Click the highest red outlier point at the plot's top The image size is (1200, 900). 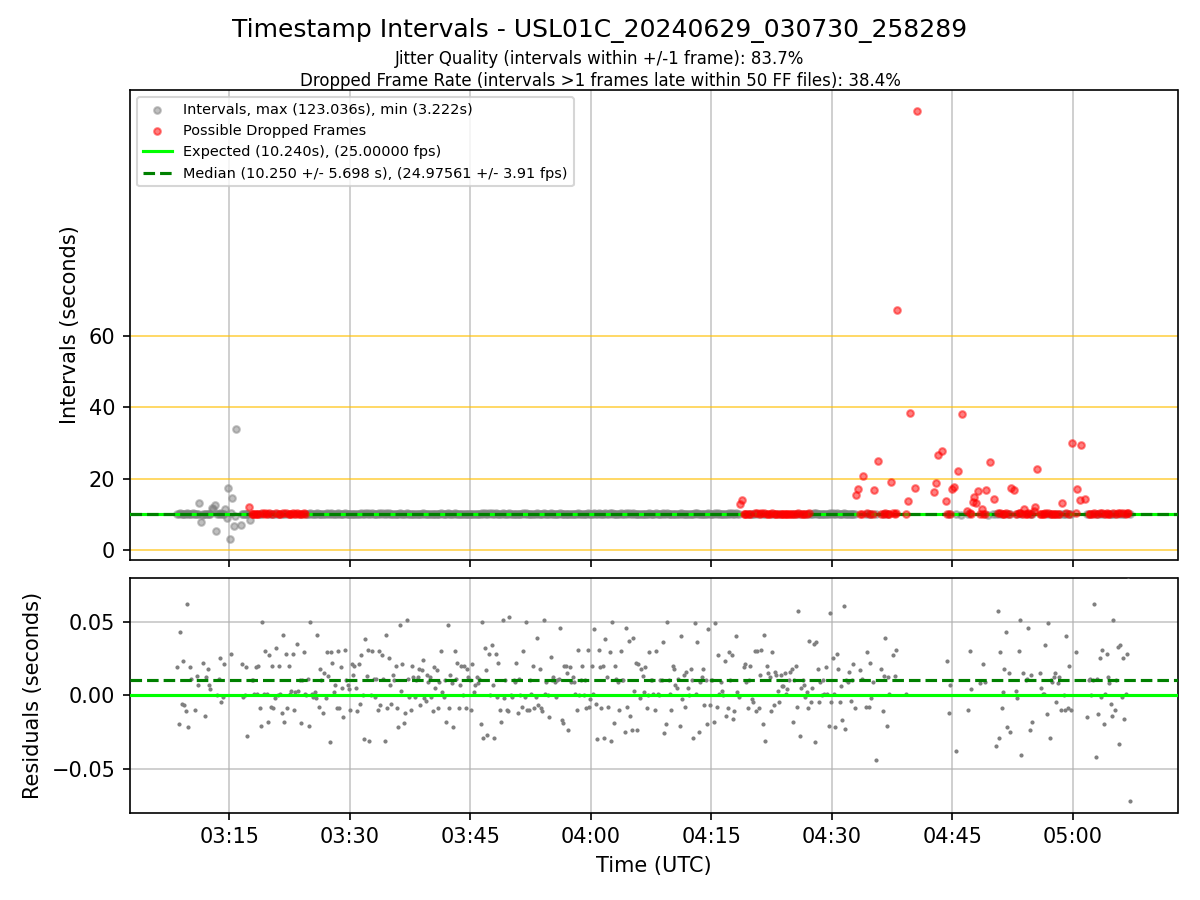(x=917, y=111)
